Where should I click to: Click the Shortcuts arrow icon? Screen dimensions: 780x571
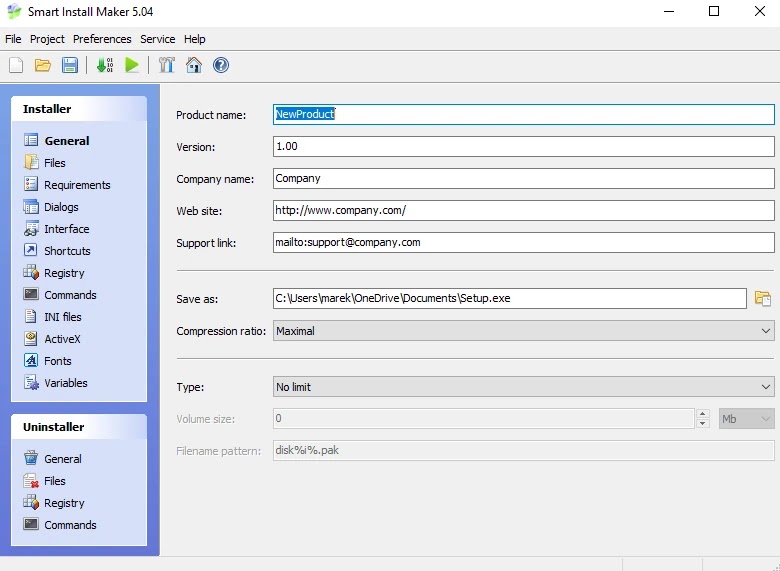[31, 250]
